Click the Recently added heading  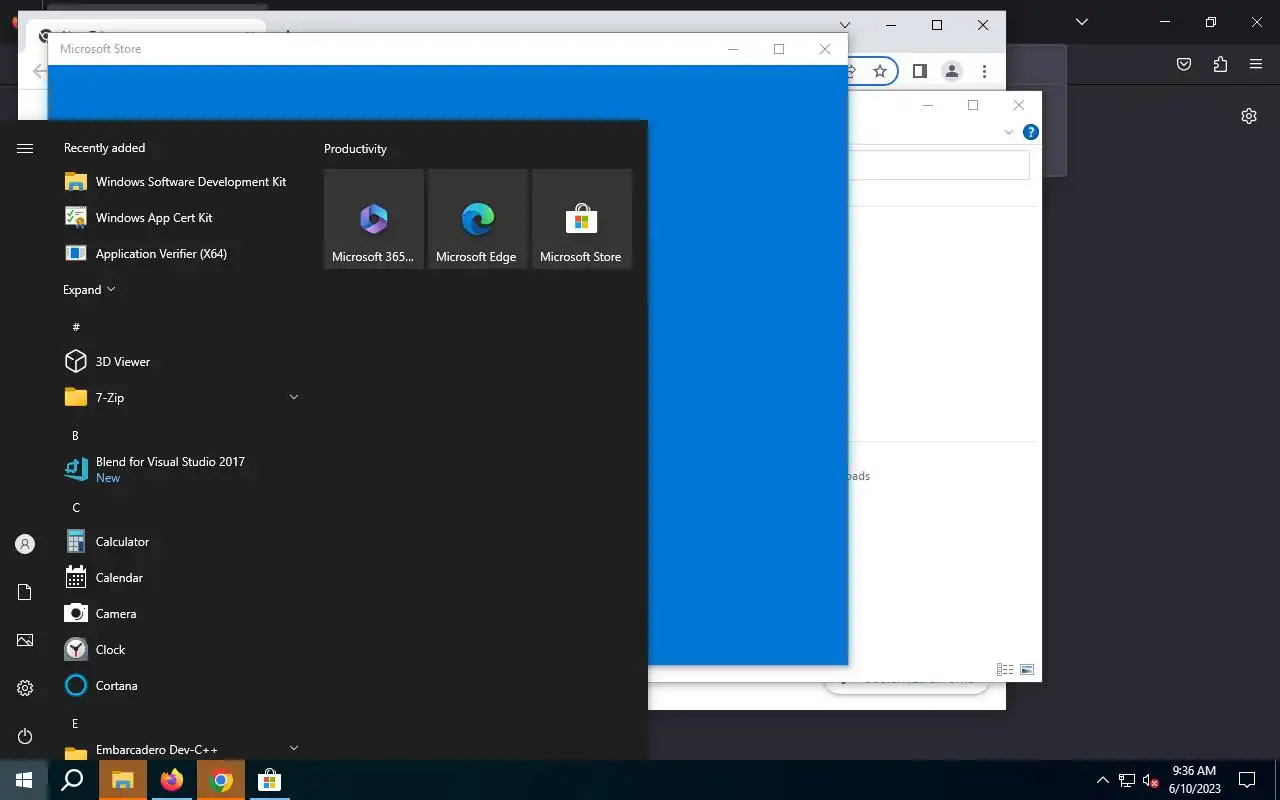104,148
